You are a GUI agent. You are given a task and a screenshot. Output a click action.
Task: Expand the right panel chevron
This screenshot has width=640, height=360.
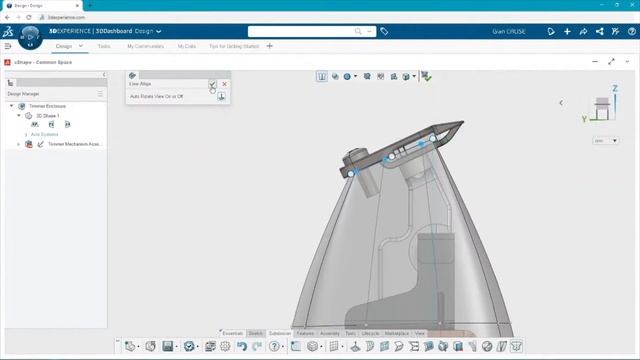click(x=561, y=103)
